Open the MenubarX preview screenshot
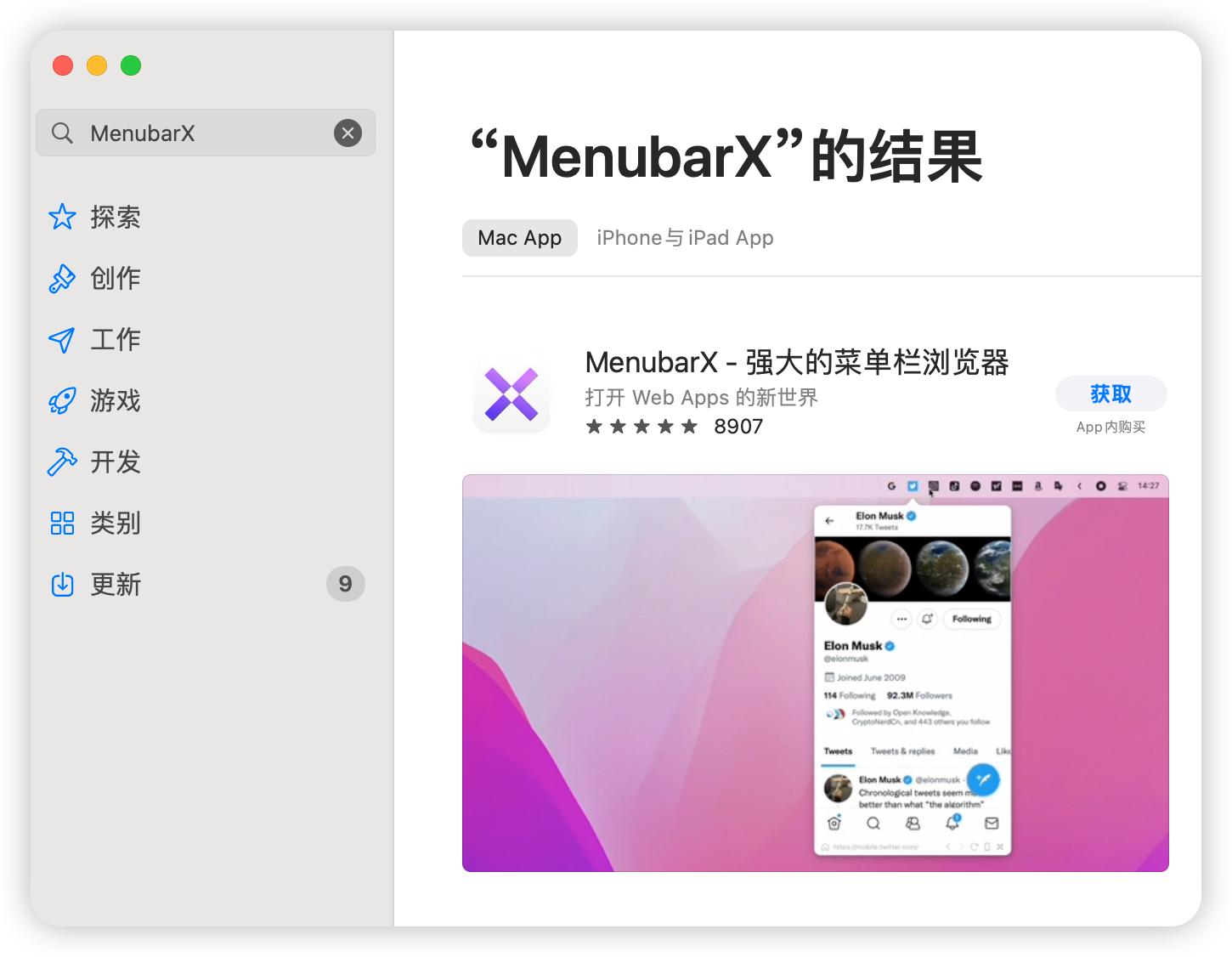 coord(815,671)
